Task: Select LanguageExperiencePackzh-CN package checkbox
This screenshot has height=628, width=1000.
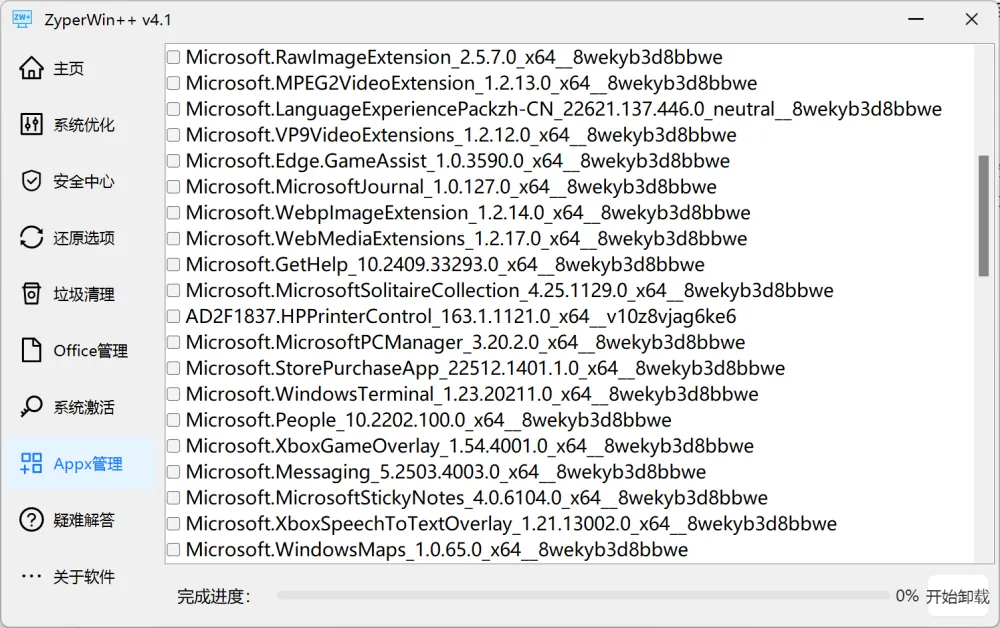Action: (x=173, y=109)
